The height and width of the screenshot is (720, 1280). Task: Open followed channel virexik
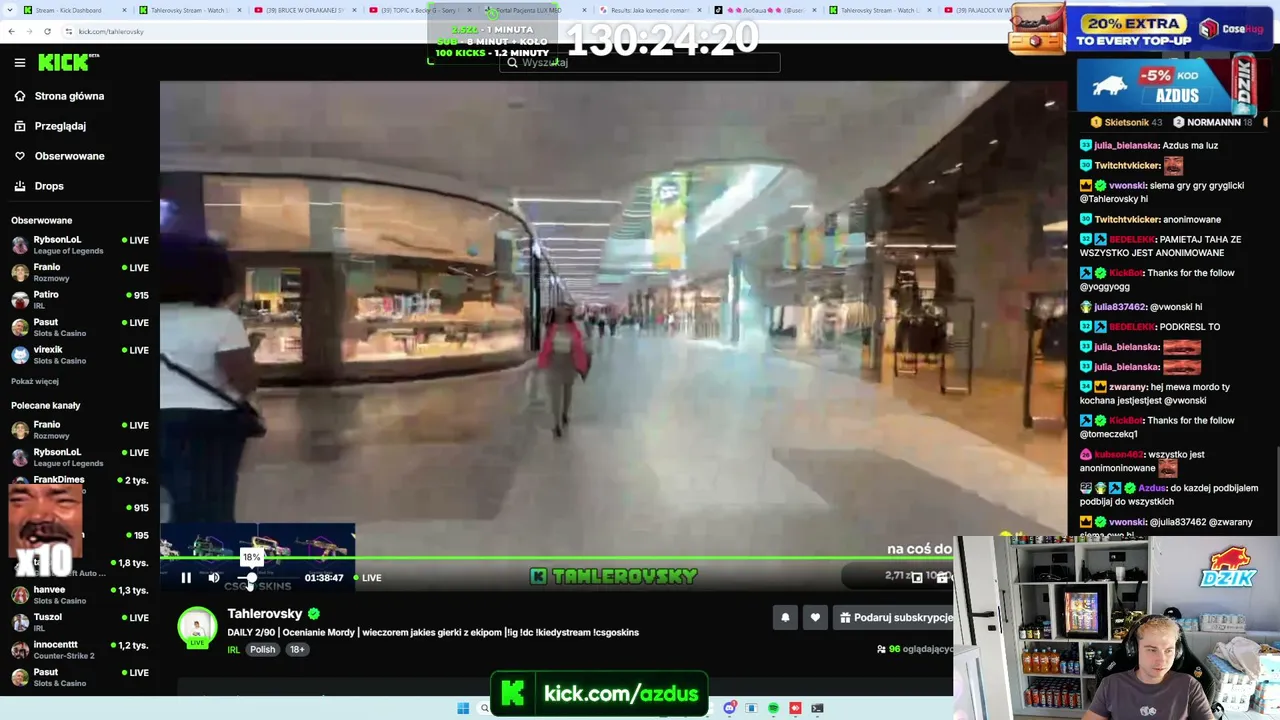tap(80, 355)
